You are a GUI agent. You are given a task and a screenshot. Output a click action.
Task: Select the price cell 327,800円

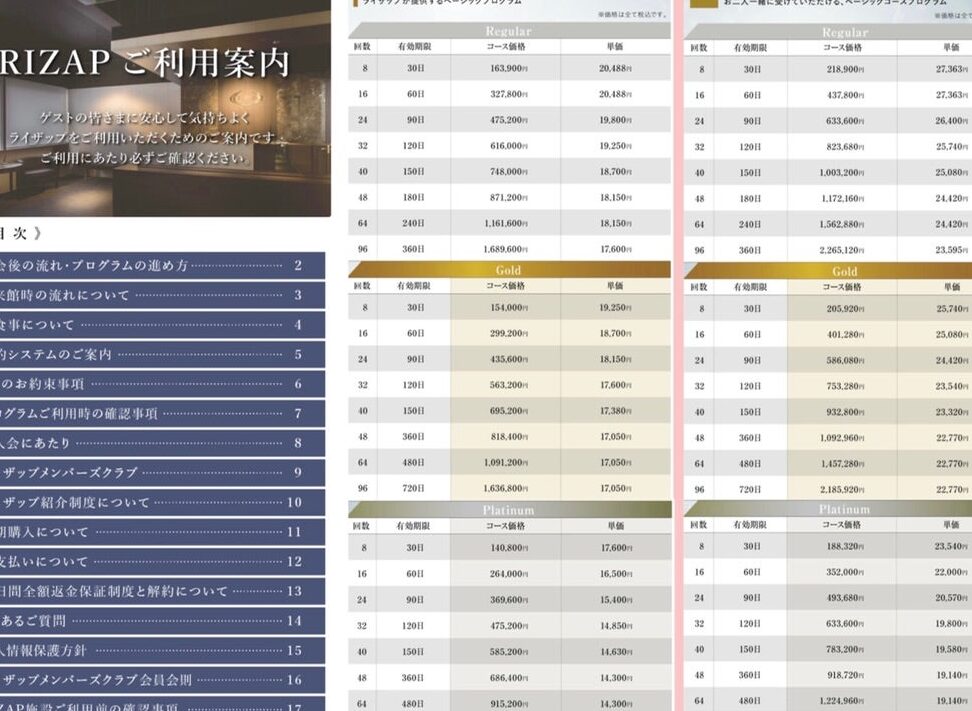[x=508, y=94]
